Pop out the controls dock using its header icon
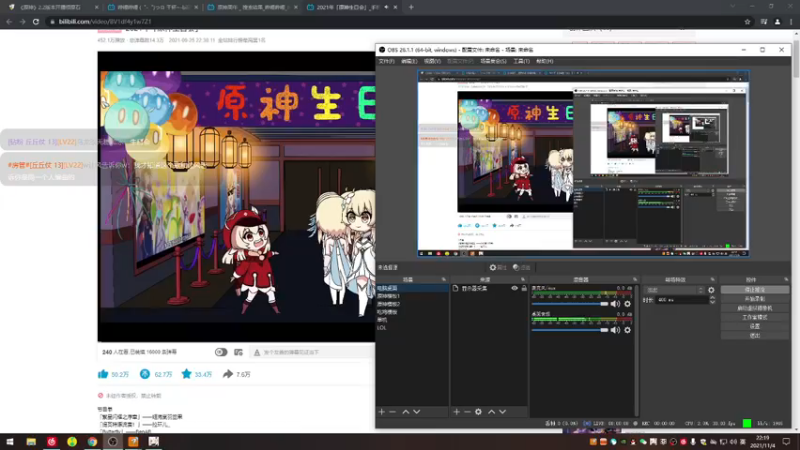The height and width of the screenshot is (450, 800). click(786, 280)
